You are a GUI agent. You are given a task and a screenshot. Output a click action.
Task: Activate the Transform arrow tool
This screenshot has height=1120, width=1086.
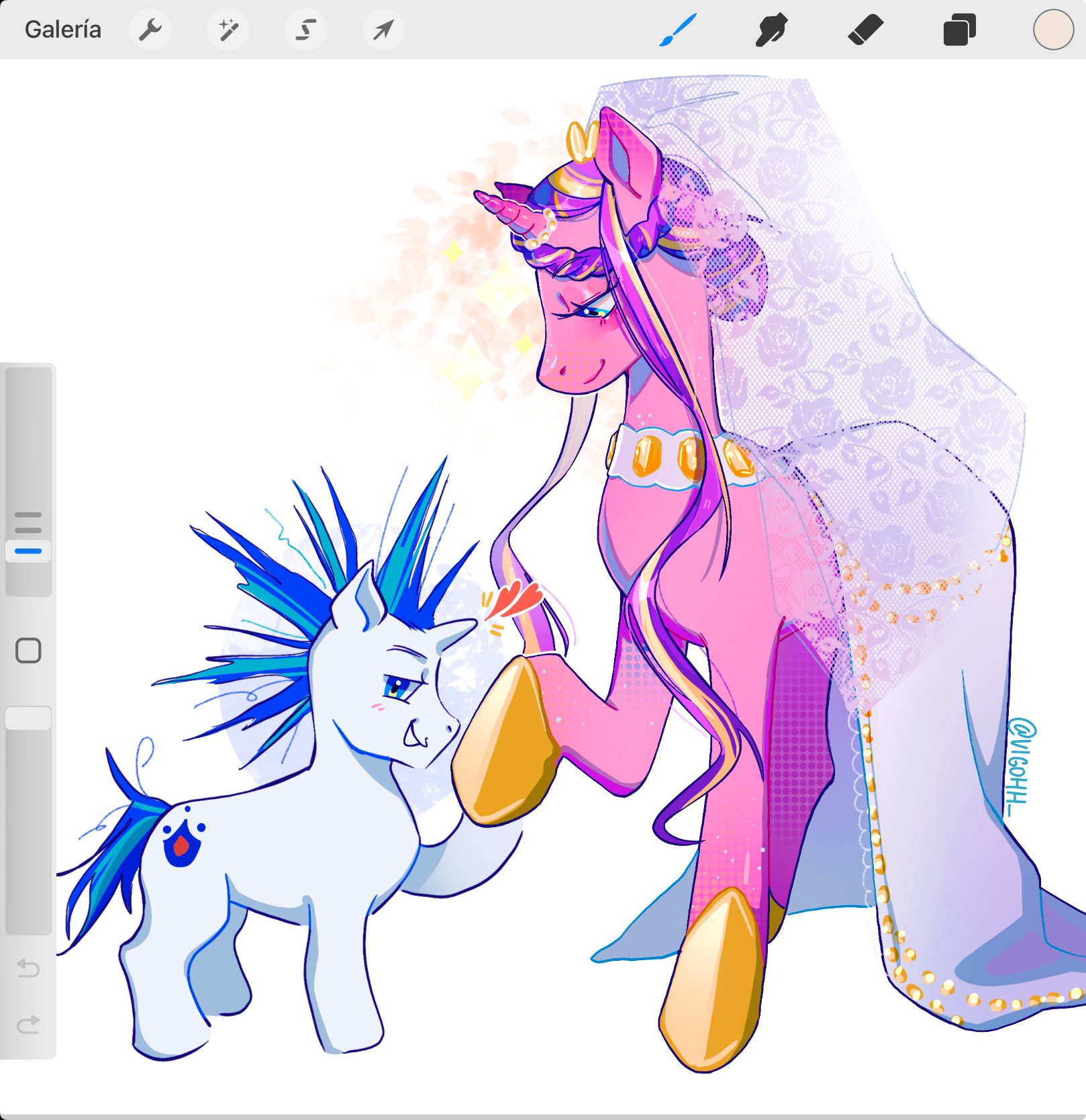[384, 30]
